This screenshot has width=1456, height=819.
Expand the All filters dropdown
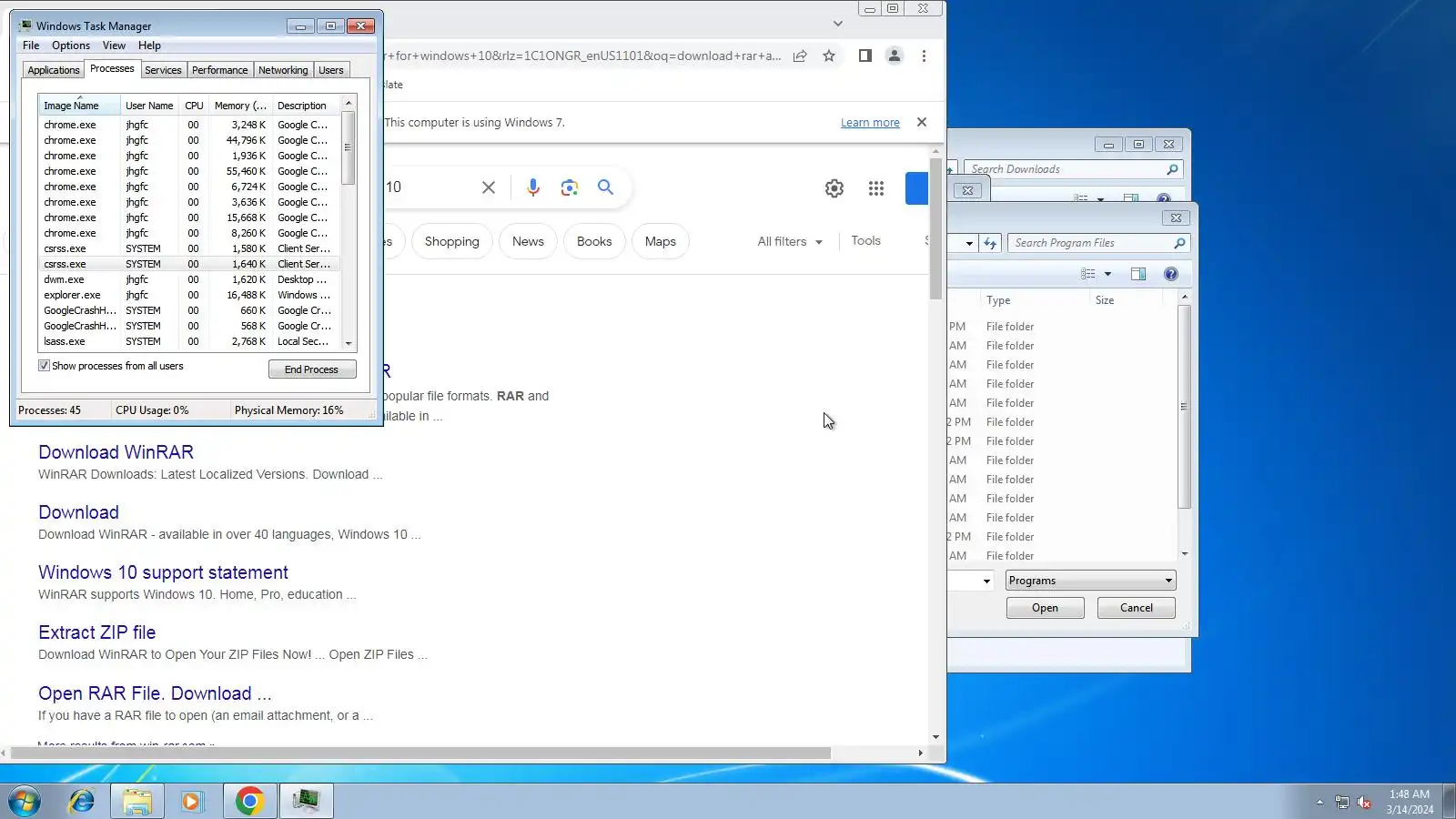pyautogui.click(x=790, y=241)
